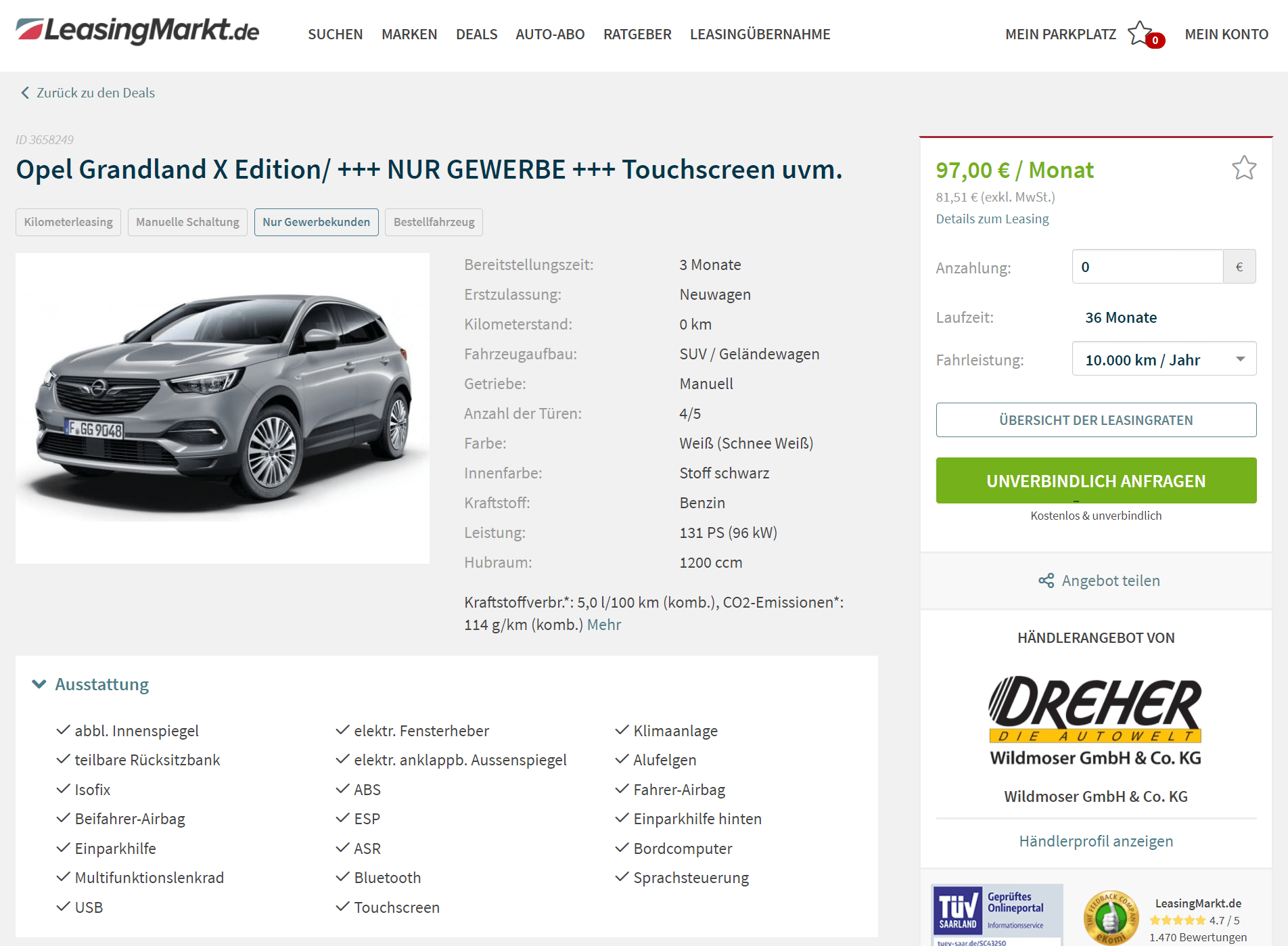1288x946 pixels.
Task: Click the Einparkhilfe hinten equipment item
Action: point(697,819)
